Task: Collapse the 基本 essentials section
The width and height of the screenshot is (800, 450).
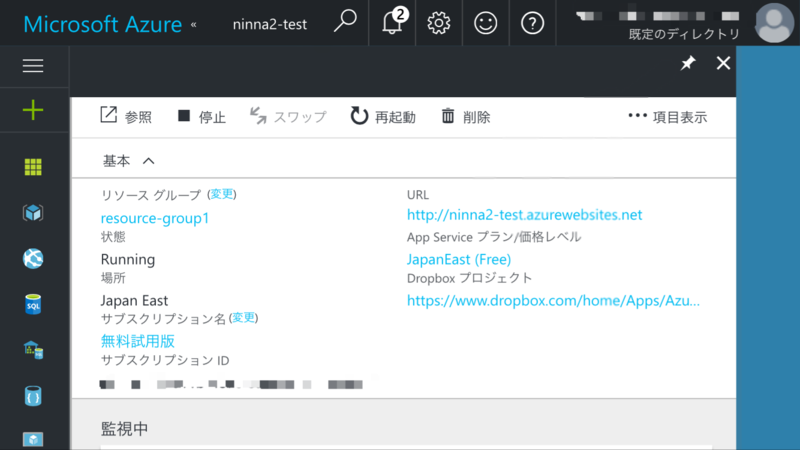Action: [129, 161]
